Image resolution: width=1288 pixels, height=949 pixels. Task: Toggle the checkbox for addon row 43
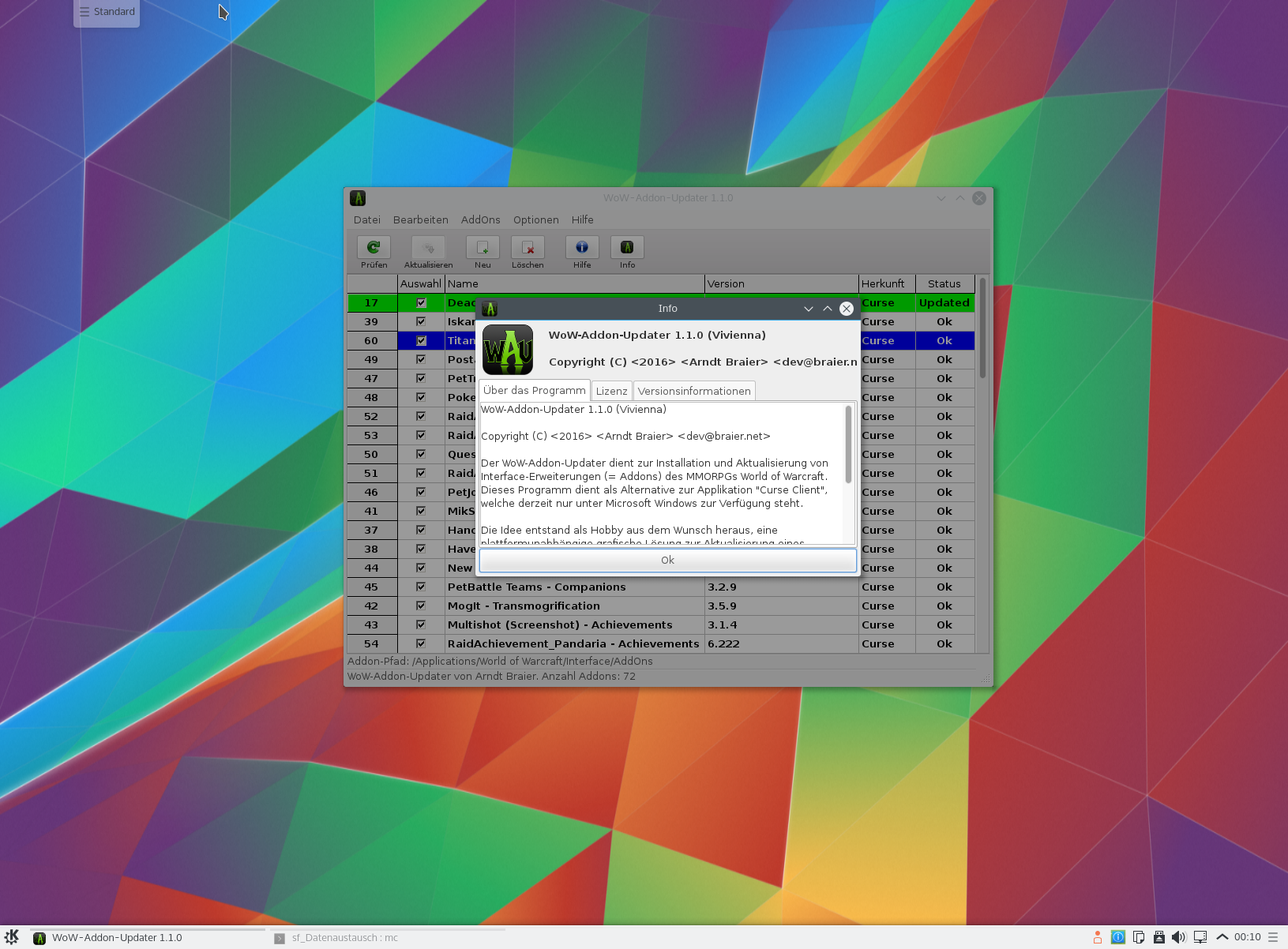pyautogui.click(x=421, y=625)
